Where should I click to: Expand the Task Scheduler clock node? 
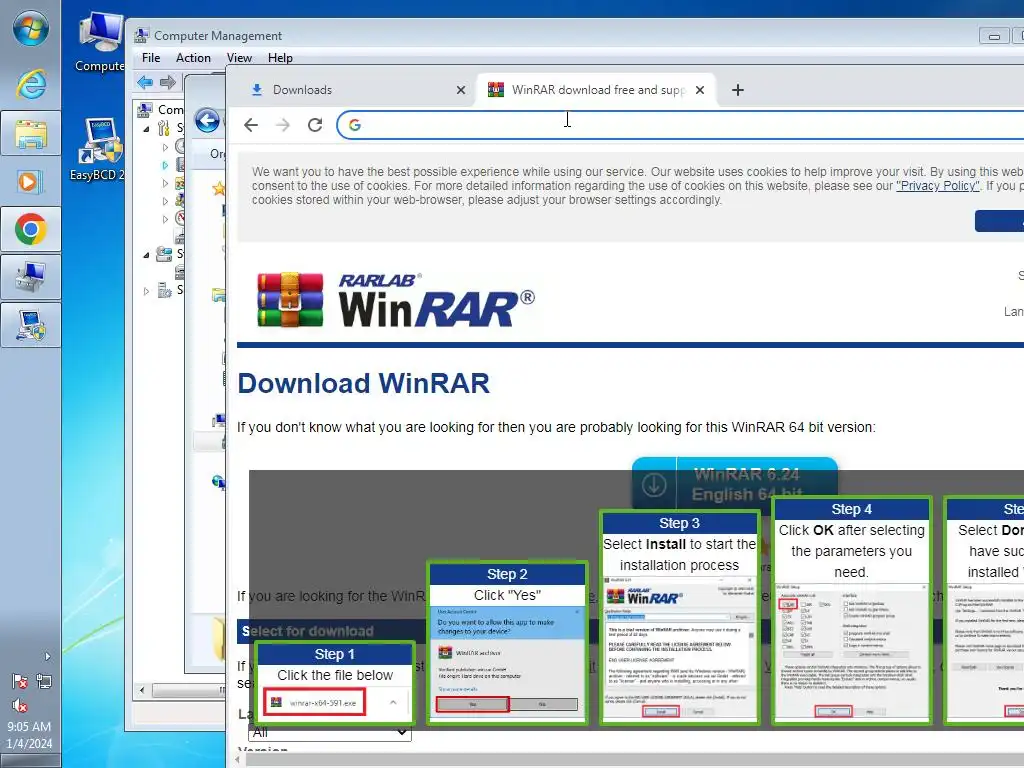point(165,147)
